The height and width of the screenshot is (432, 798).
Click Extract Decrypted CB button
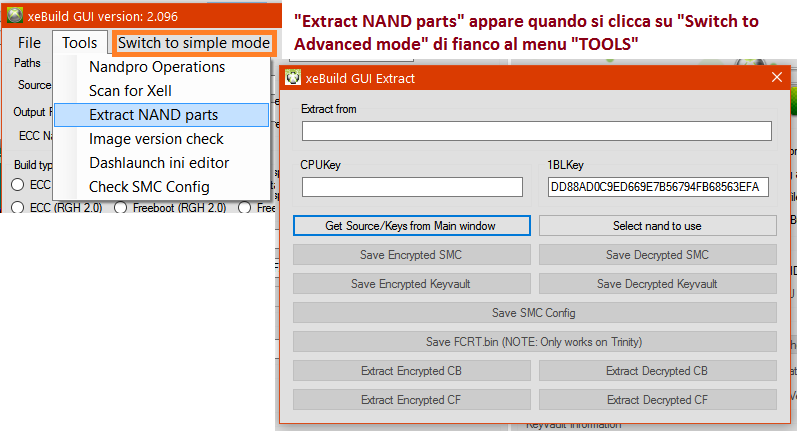point(658,370)
